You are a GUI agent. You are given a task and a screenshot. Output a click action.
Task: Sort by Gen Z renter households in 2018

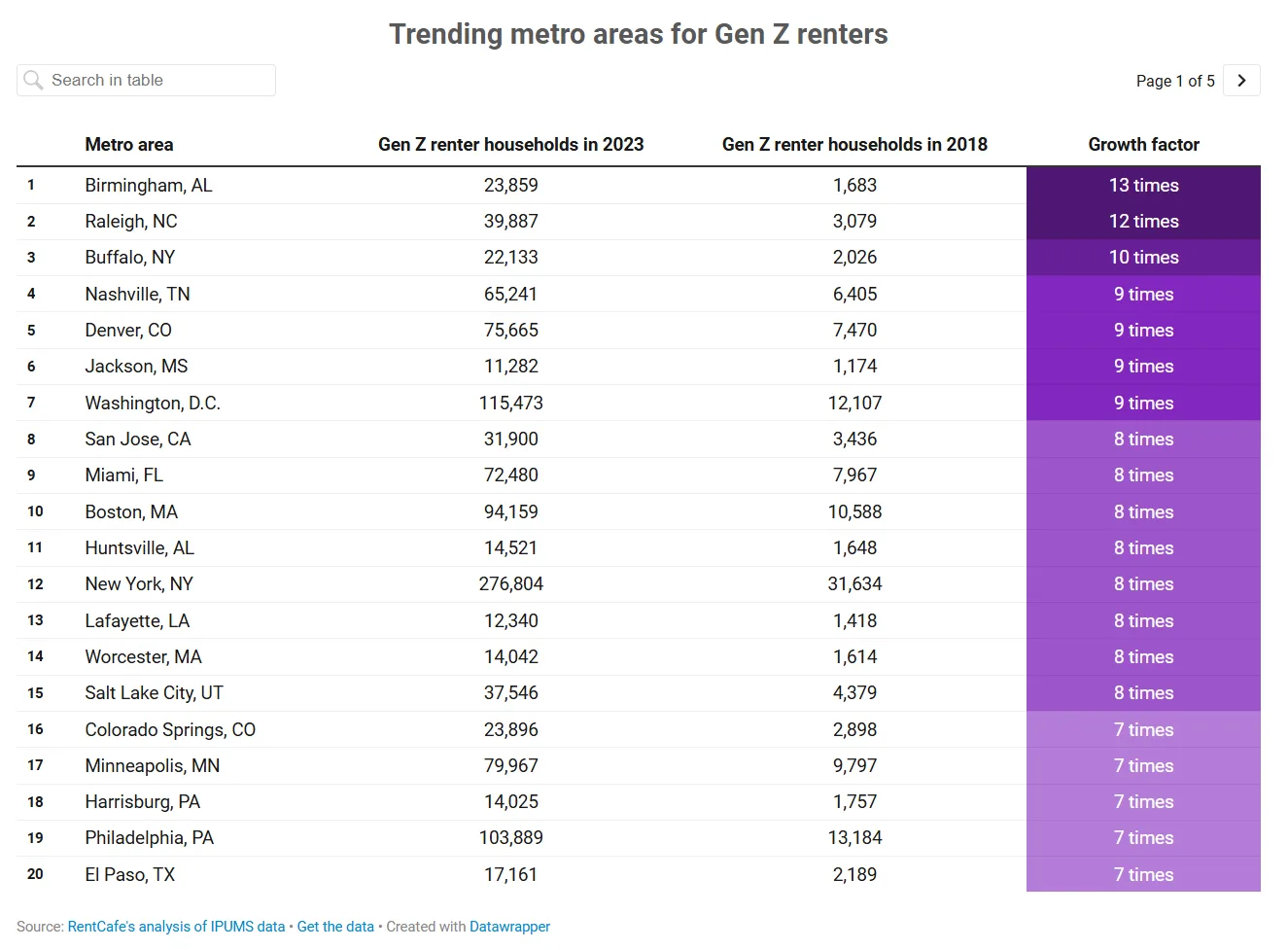pos(854,144)
